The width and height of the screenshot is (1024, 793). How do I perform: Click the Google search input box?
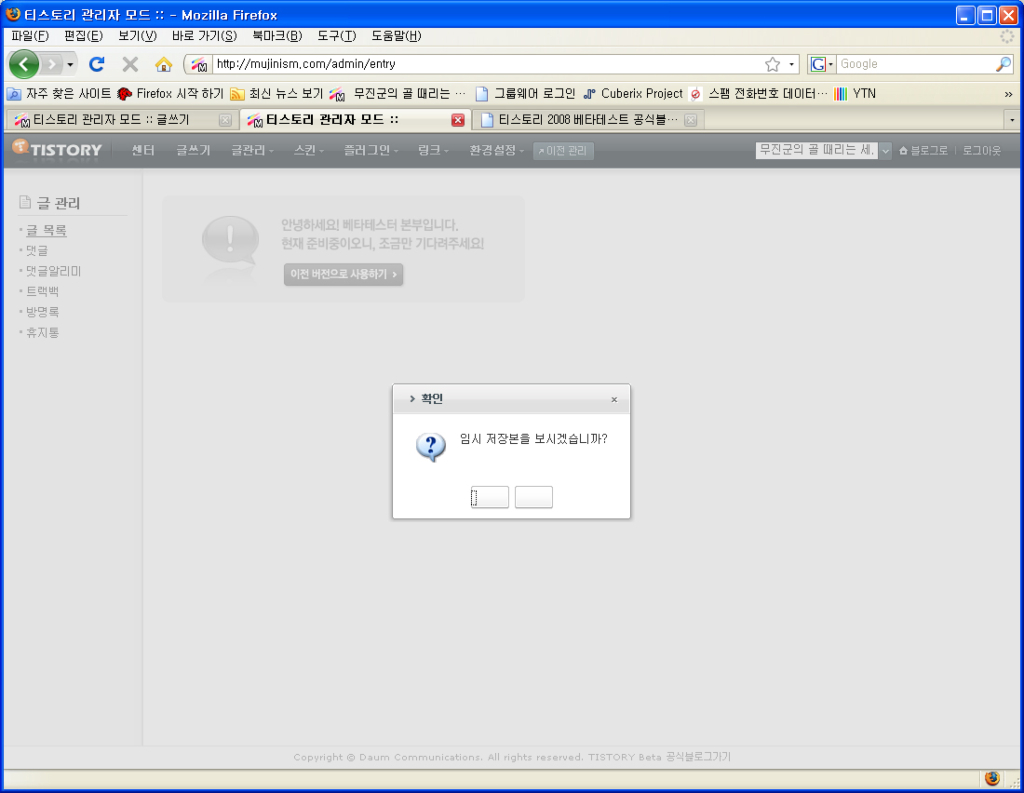[x=916, y=64]
